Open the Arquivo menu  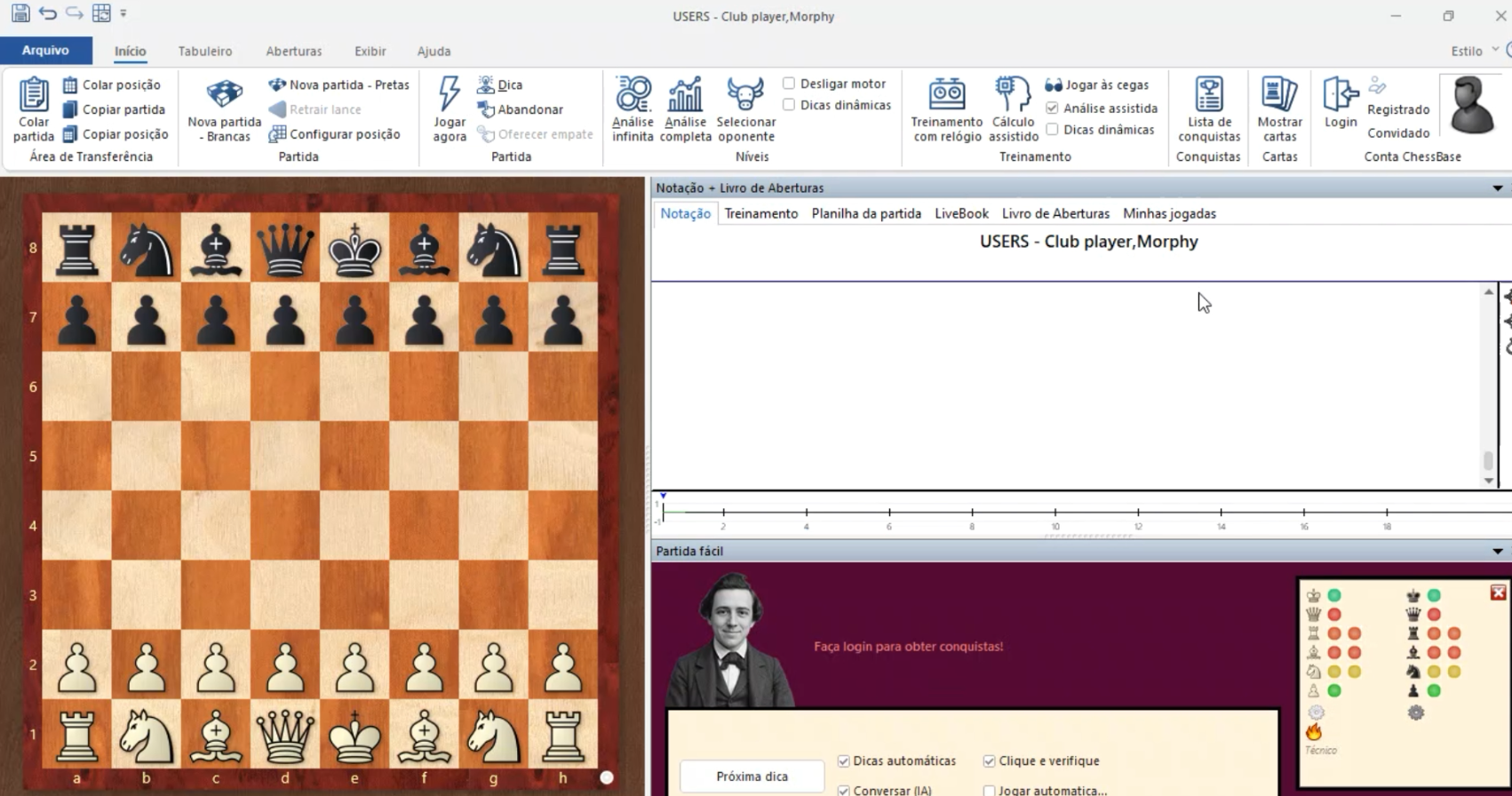click(x=45, y=51)
